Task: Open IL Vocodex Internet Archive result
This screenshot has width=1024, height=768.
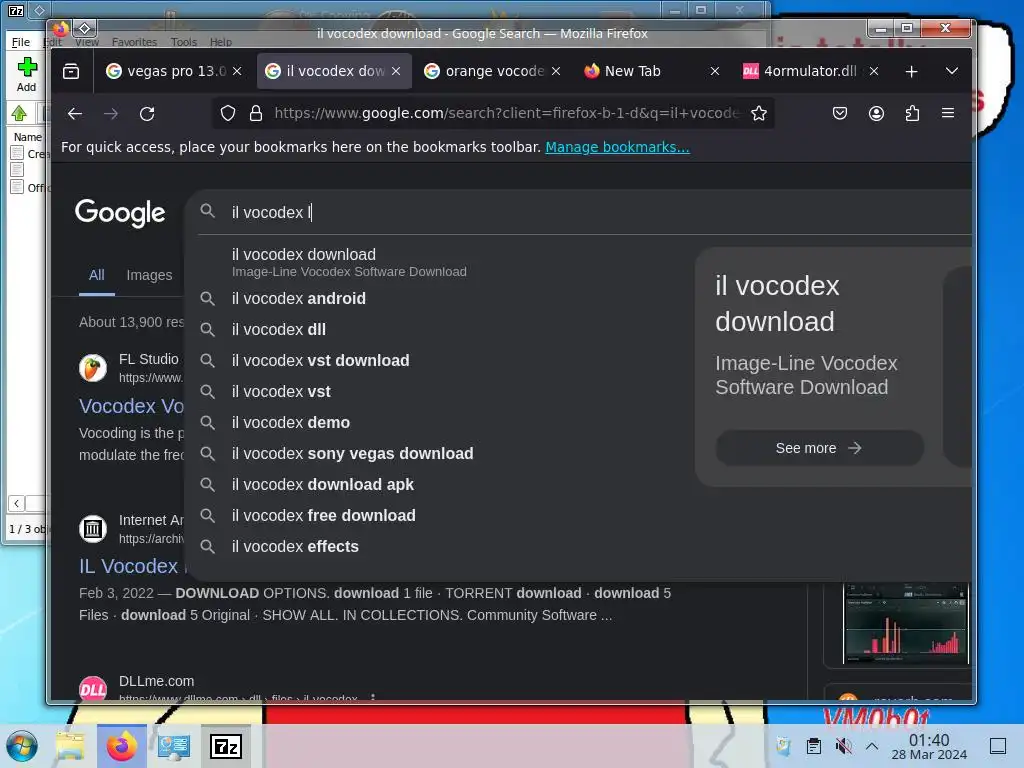Action: pos(129,566)
